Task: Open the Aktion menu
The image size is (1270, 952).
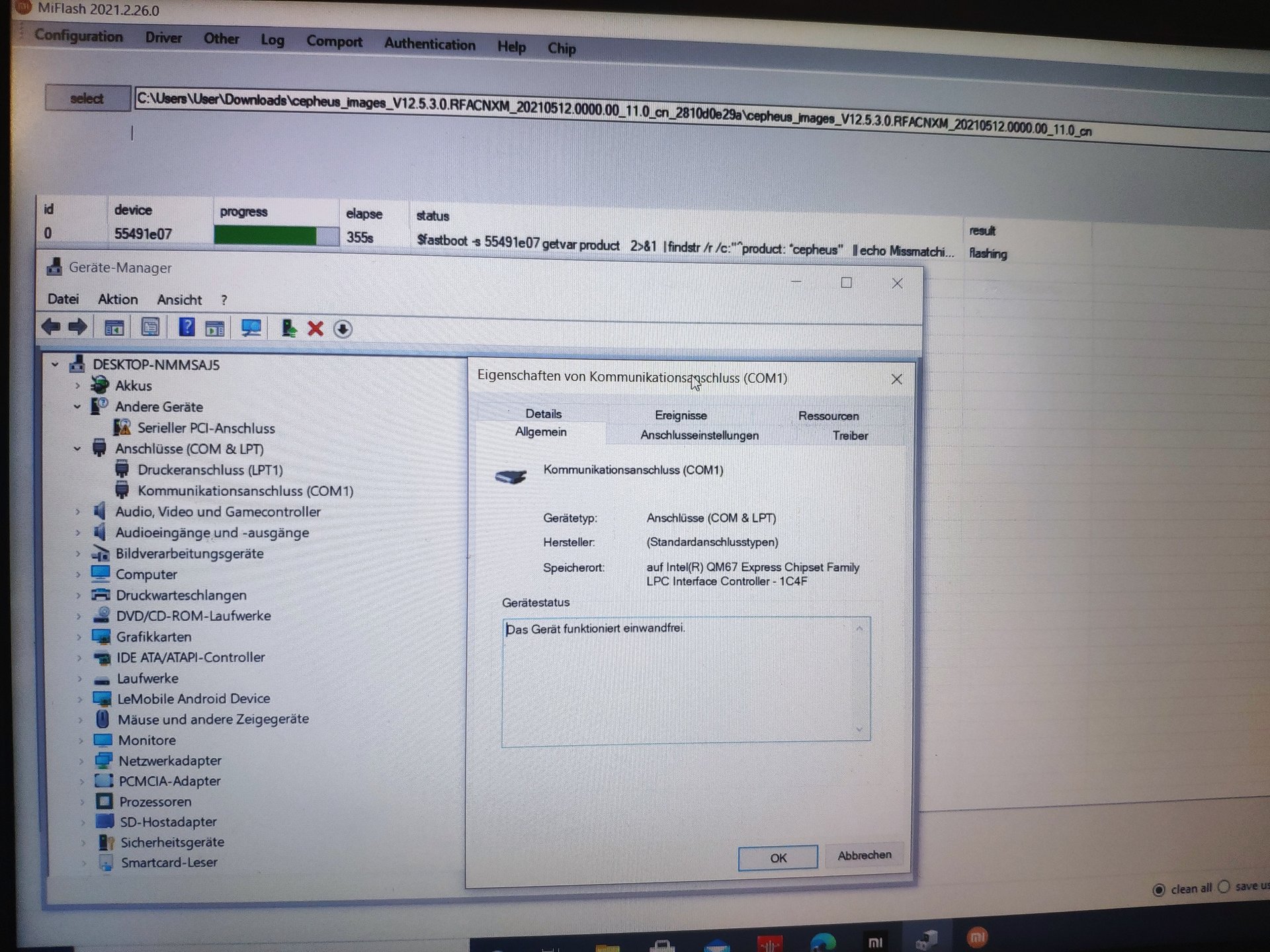Action: [x=118, y=299]
